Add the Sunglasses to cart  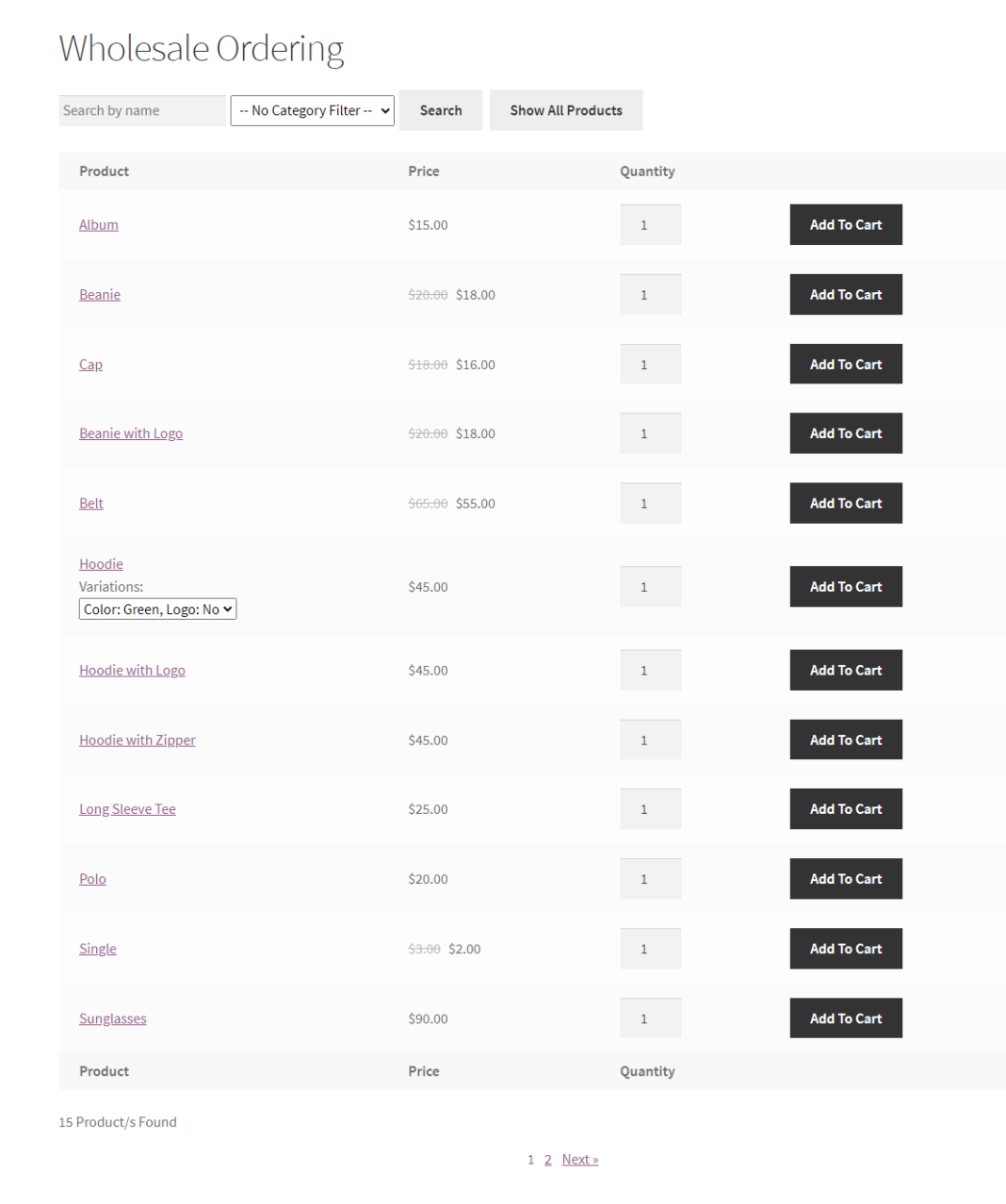coord(845,1017)
